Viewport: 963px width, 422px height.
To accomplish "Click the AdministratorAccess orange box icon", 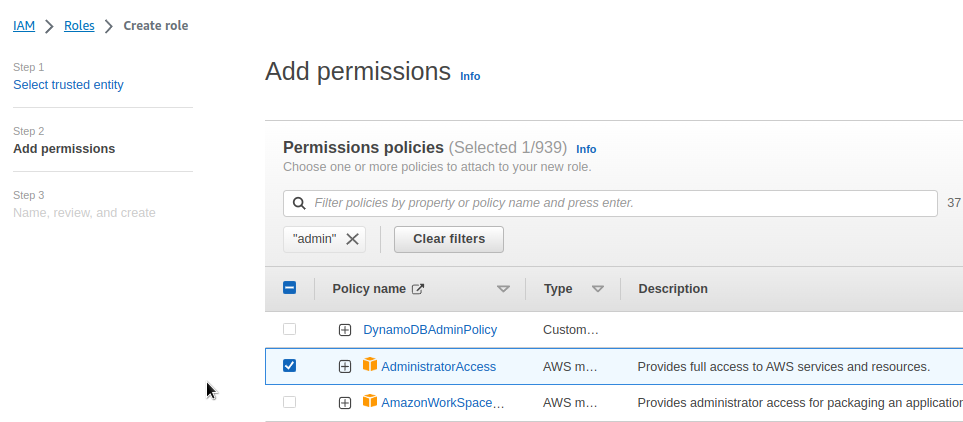I will [370, 364].
